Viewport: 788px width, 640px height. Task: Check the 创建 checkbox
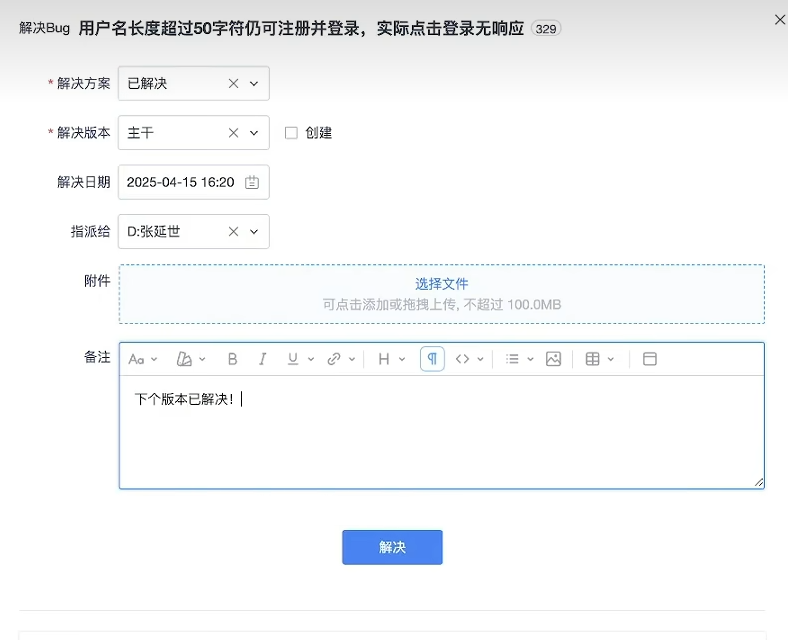coord(291,133)
